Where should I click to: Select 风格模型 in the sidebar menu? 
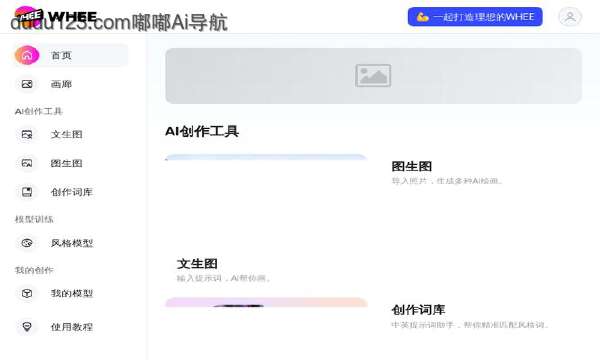pos(71,243)
